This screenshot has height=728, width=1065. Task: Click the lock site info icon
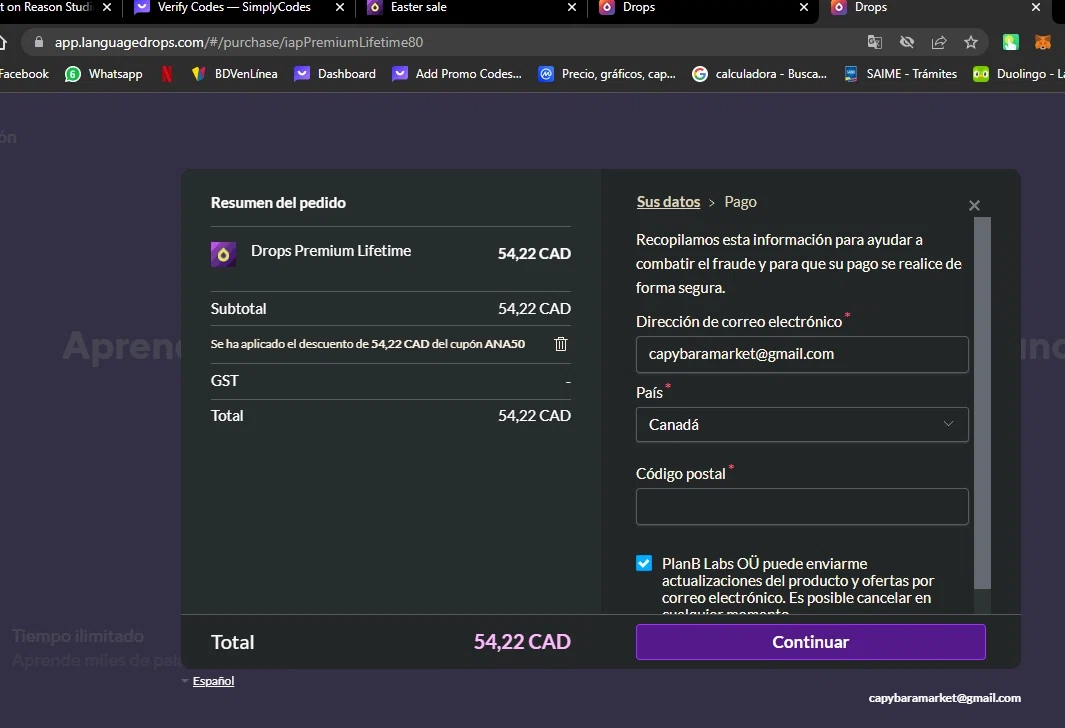(x=39, y=42)
